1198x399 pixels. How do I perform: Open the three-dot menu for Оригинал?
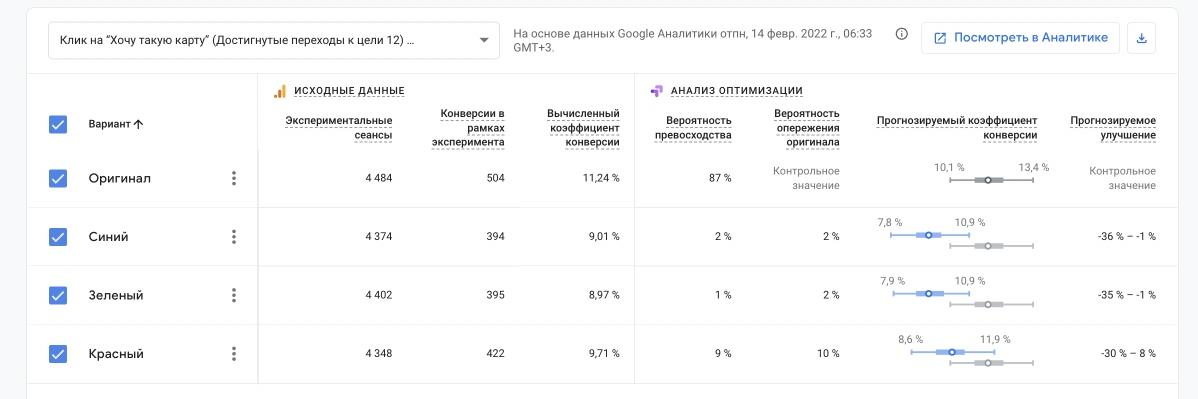[x=234, y=178]
